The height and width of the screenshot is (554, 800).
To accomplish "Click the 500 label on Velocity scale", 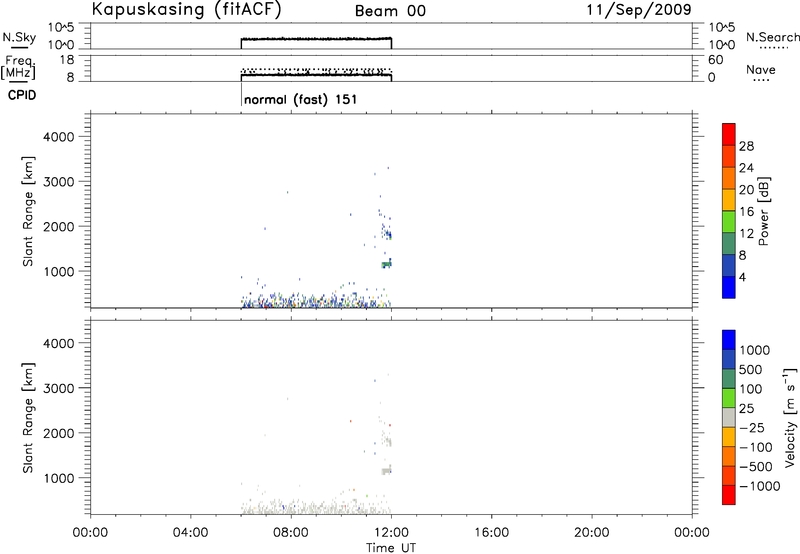I will pyautogui.click(x=751, y=370).
